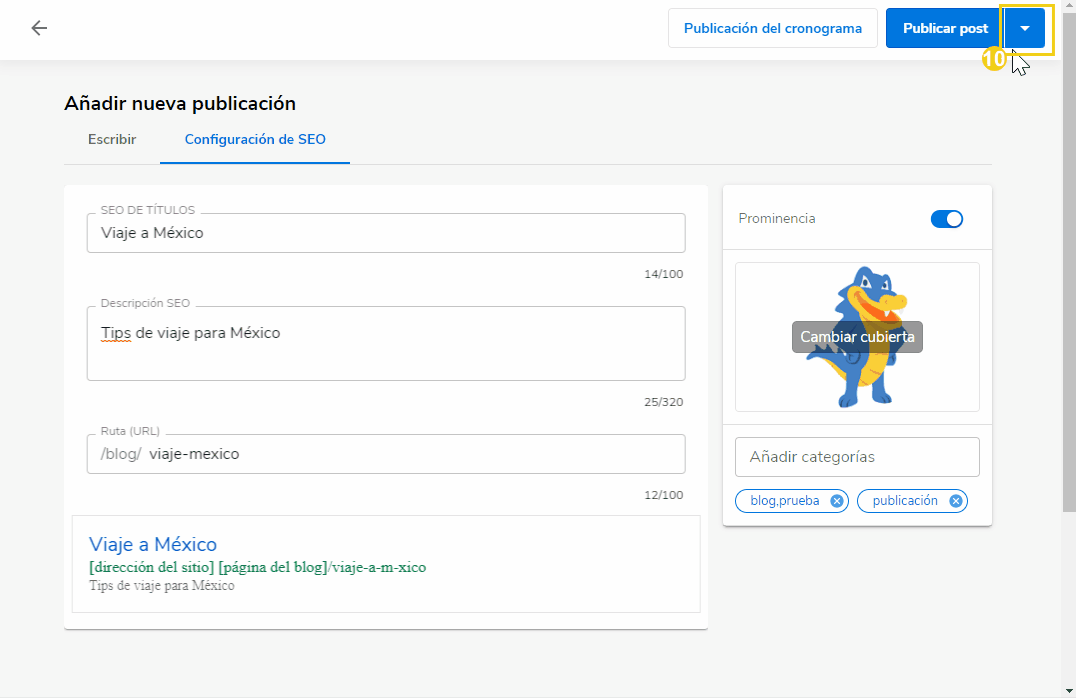This screenshot has height=698, width=1076.
Task: Click the blog,prueba tag label
Action: 784,501
